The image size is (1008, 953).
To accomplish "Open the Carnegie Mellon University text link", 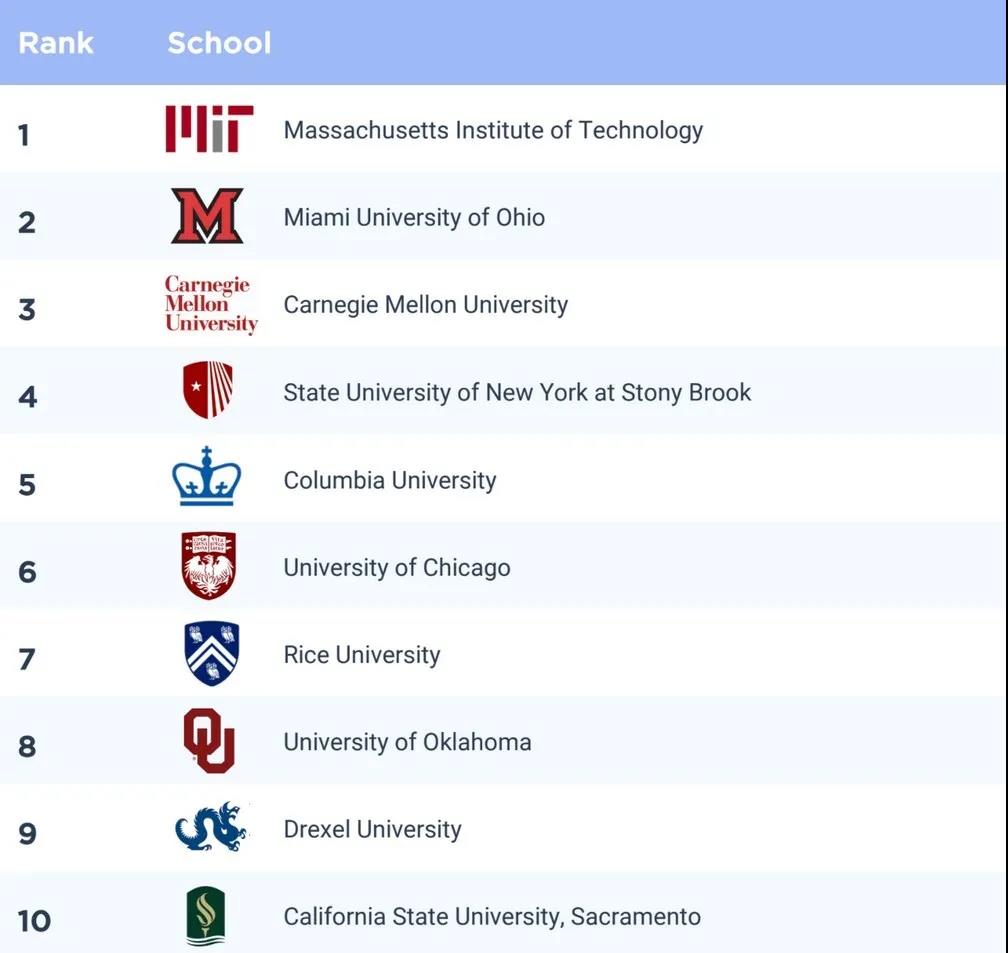I will point(425,304).
